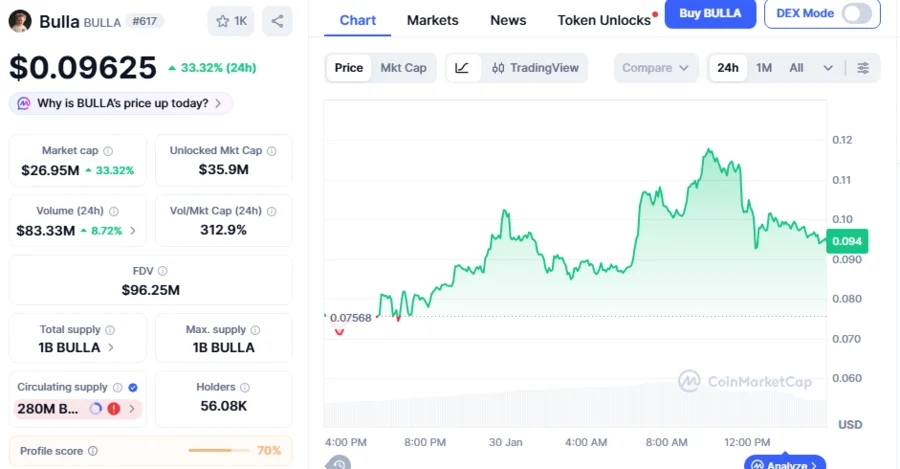Viewport: 900px width, 469px height.
Task: Click the share icon next to watchlist star
Action: point(277,21)
